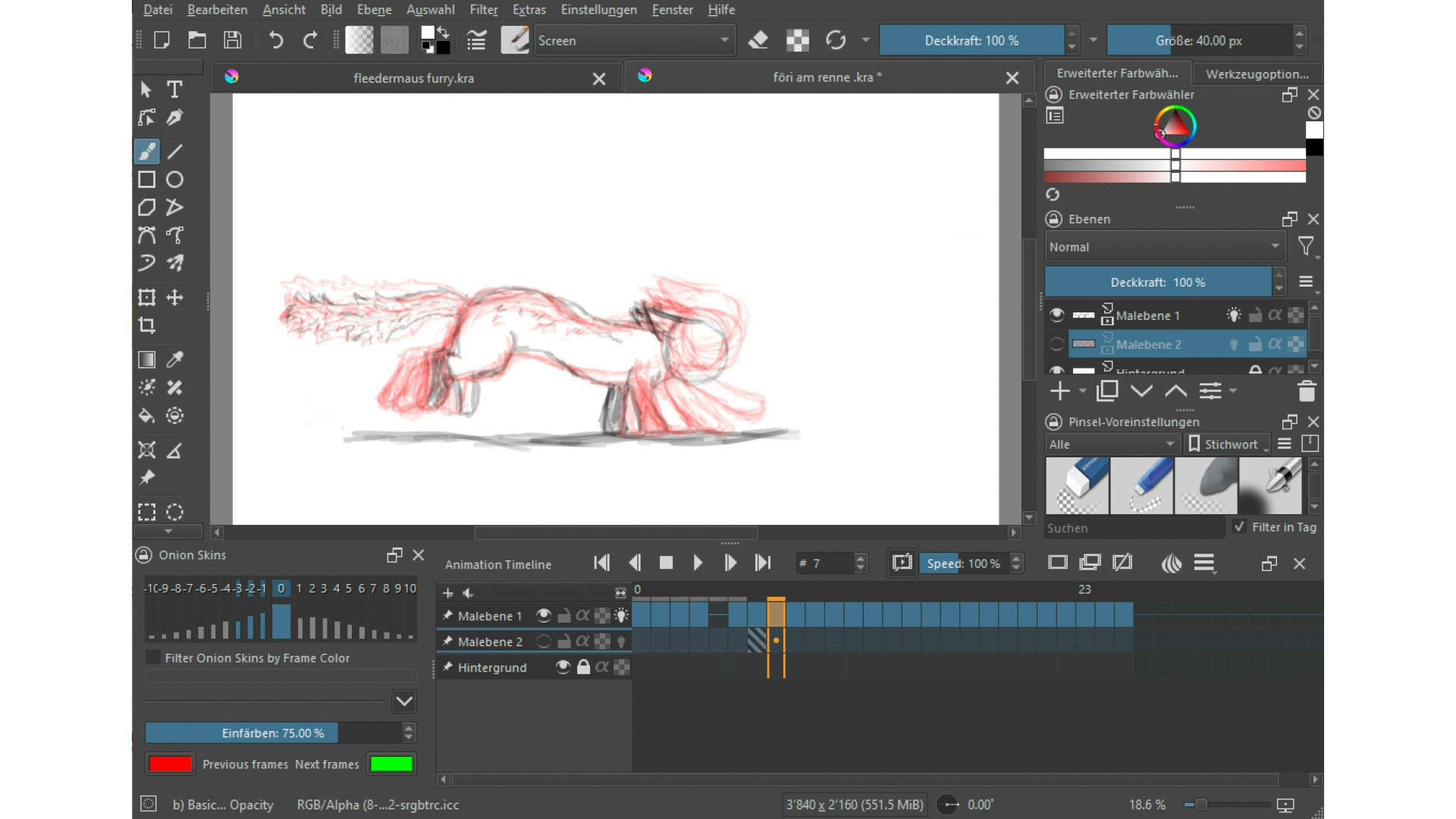Screen dimensions: 1456x819
Task: Open the Screen blending mode dropdown
Action: click(x=634, y=40)
